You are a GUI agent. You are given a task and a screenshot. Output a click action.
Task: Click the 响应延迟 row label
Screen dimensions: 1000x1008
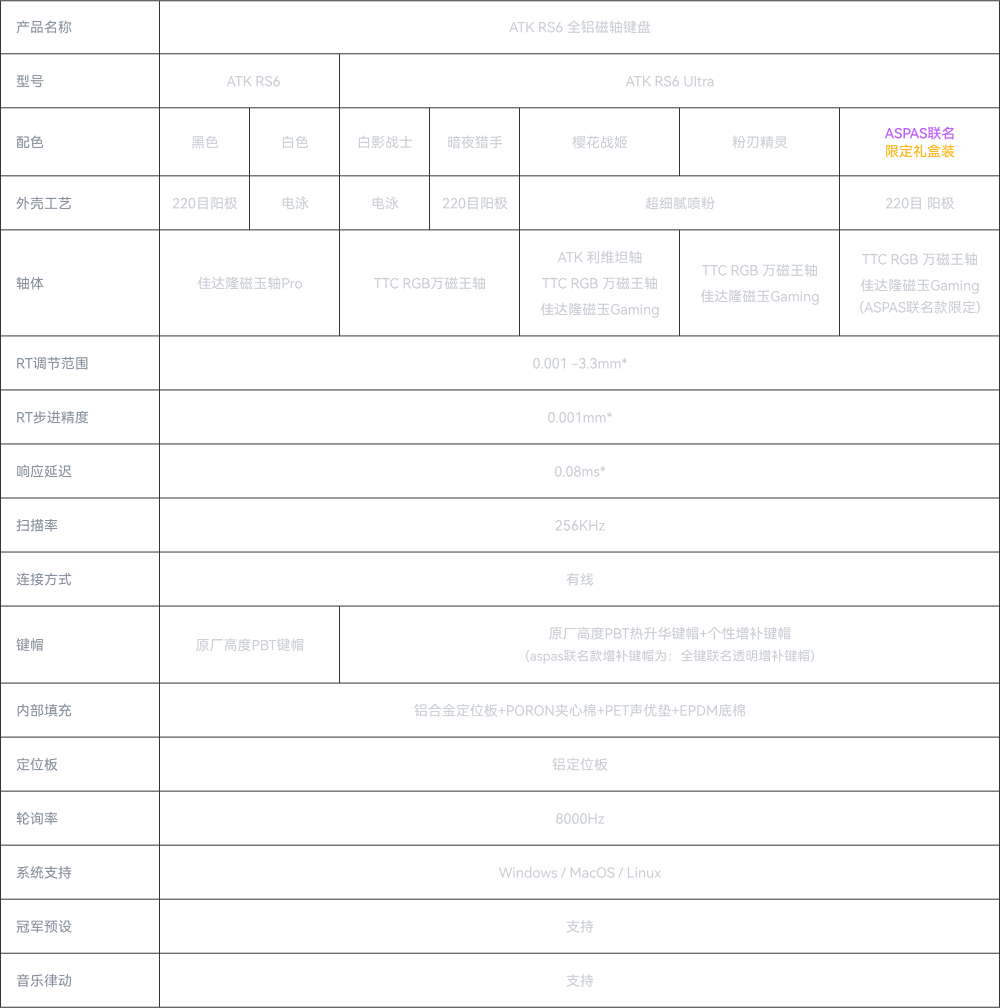[44, 471]
